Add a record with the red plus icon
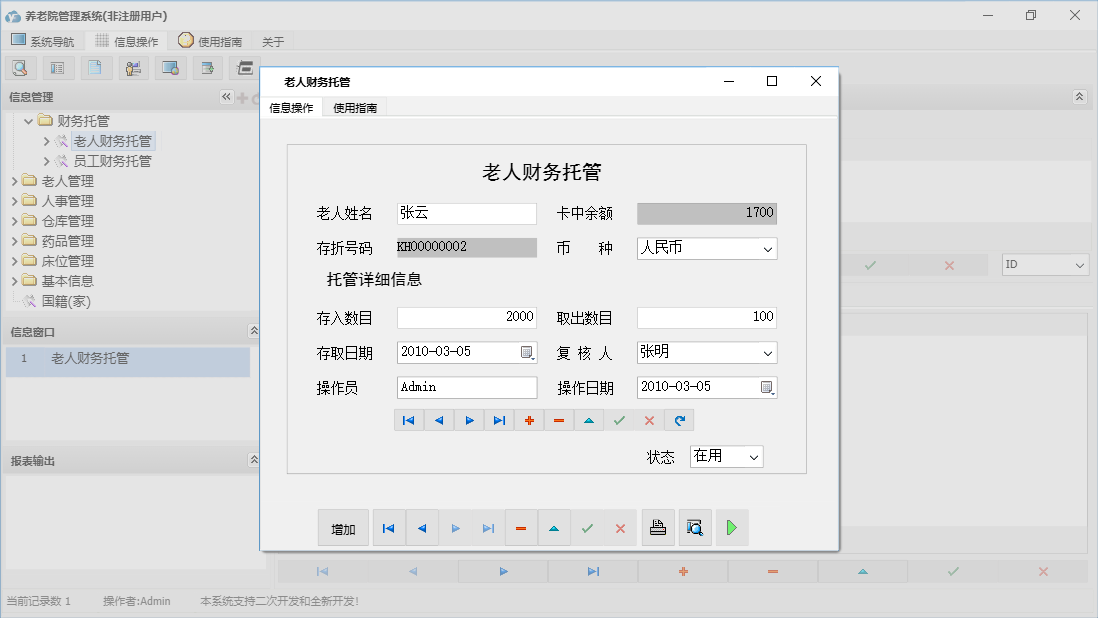 [x=529, y=420]
